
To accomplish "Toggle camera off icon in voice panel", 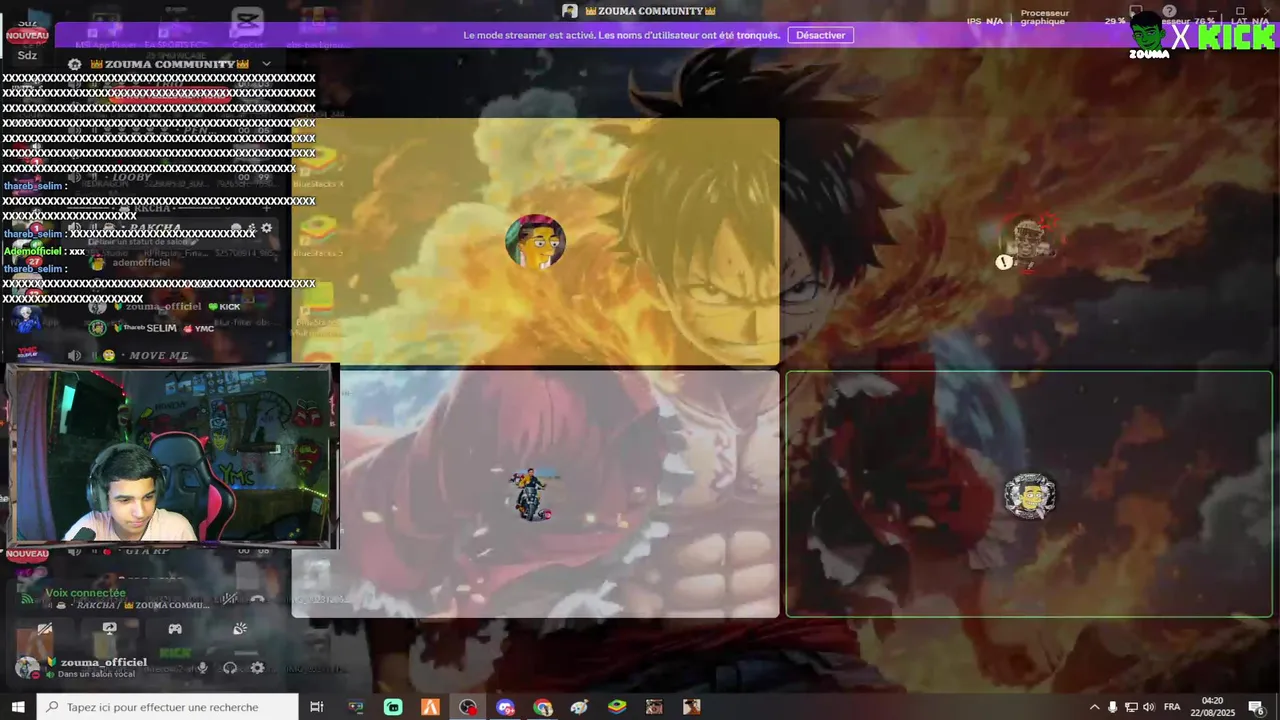I will (x=45, y=629).
